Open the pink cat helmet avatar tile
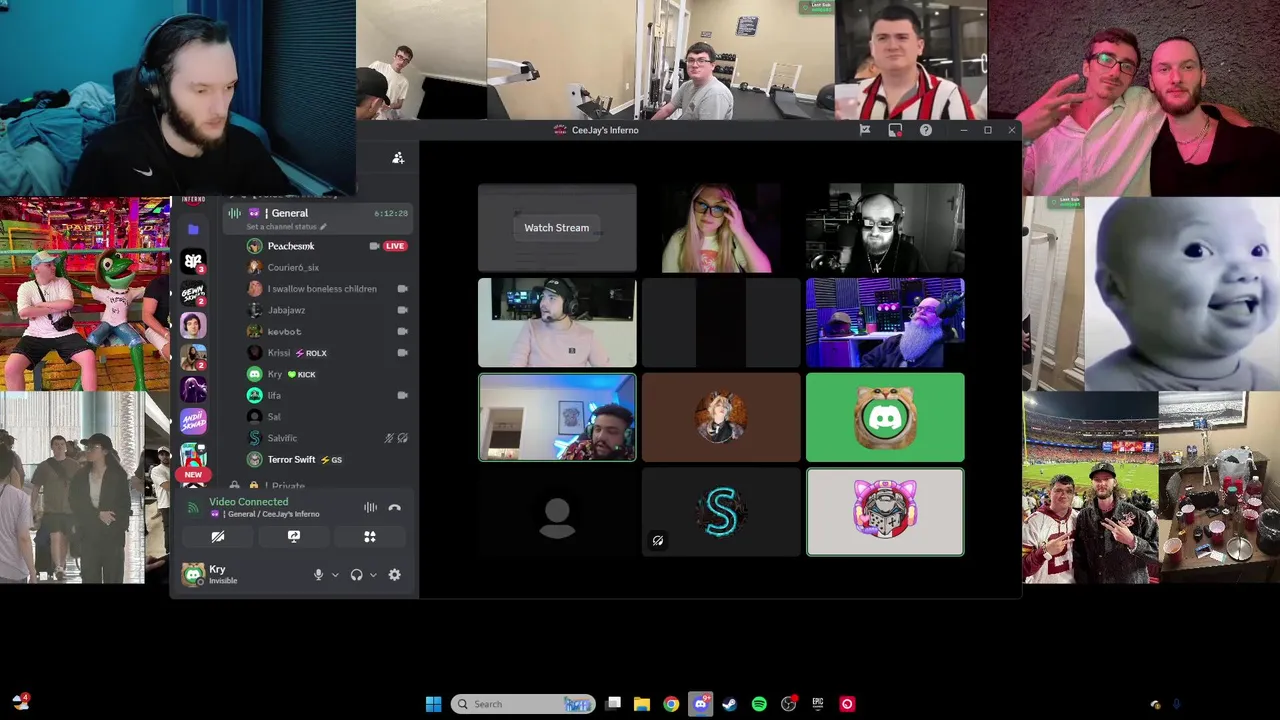Viewport: 1280px width, 720px height. (x=885, y=512)
